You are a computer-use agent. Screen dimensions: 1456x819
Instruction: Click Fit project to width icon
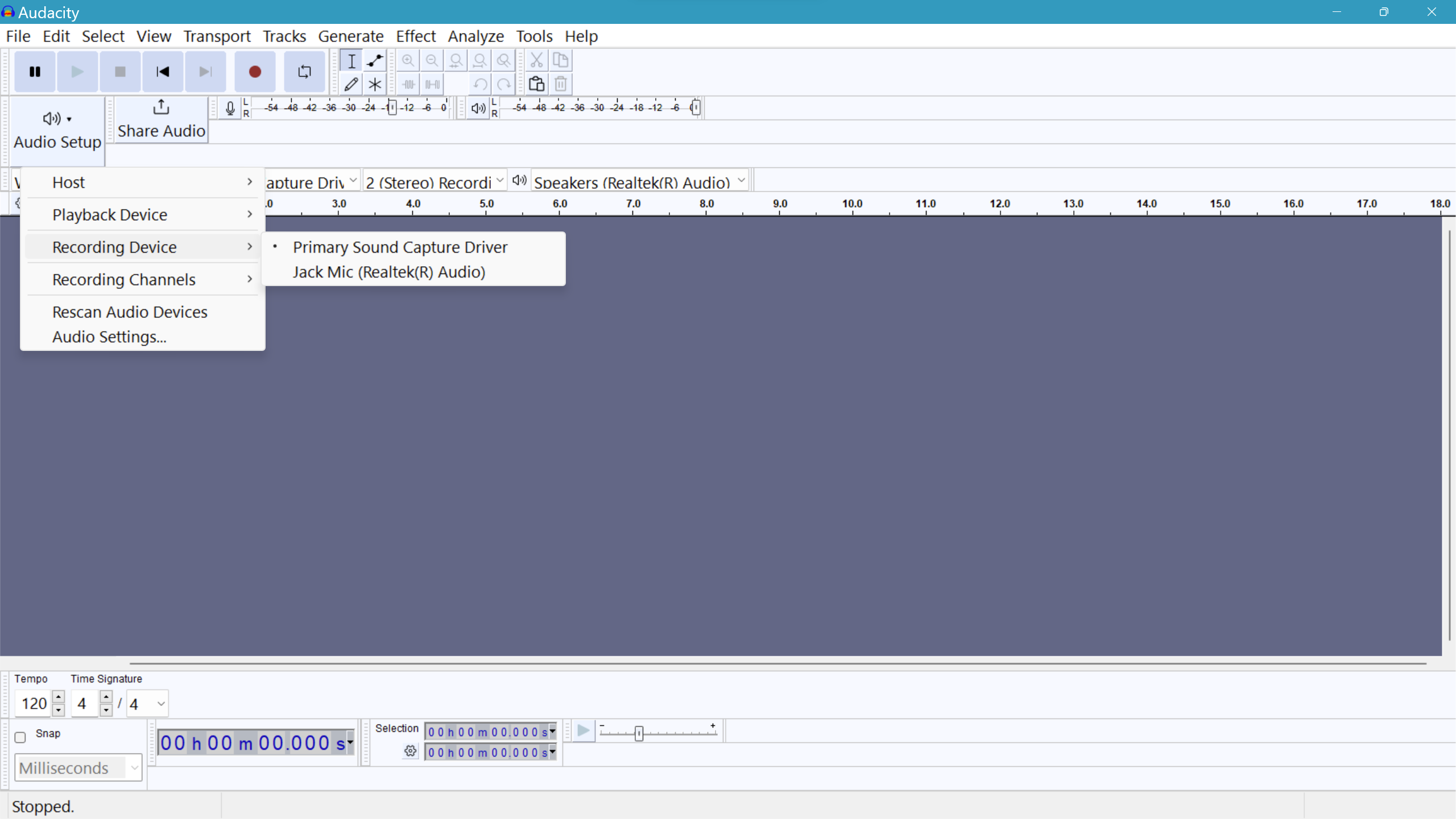tap(479, 60)
